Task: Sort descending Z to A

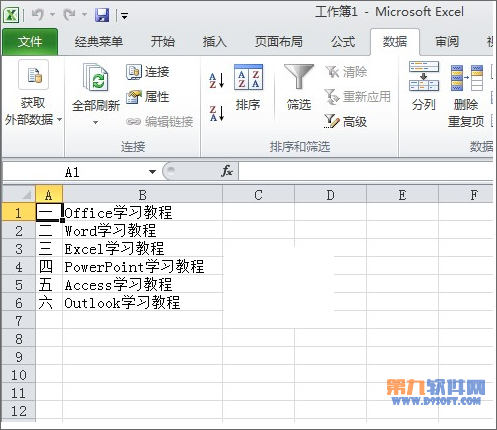Action: (217, 113)
